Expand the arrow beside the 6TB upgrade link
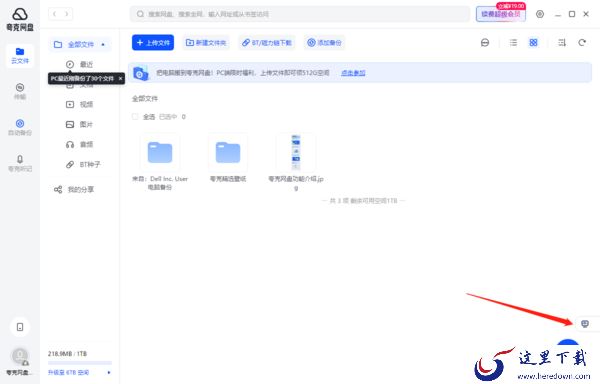Screen dimensions: 600x384 [109, 372]
